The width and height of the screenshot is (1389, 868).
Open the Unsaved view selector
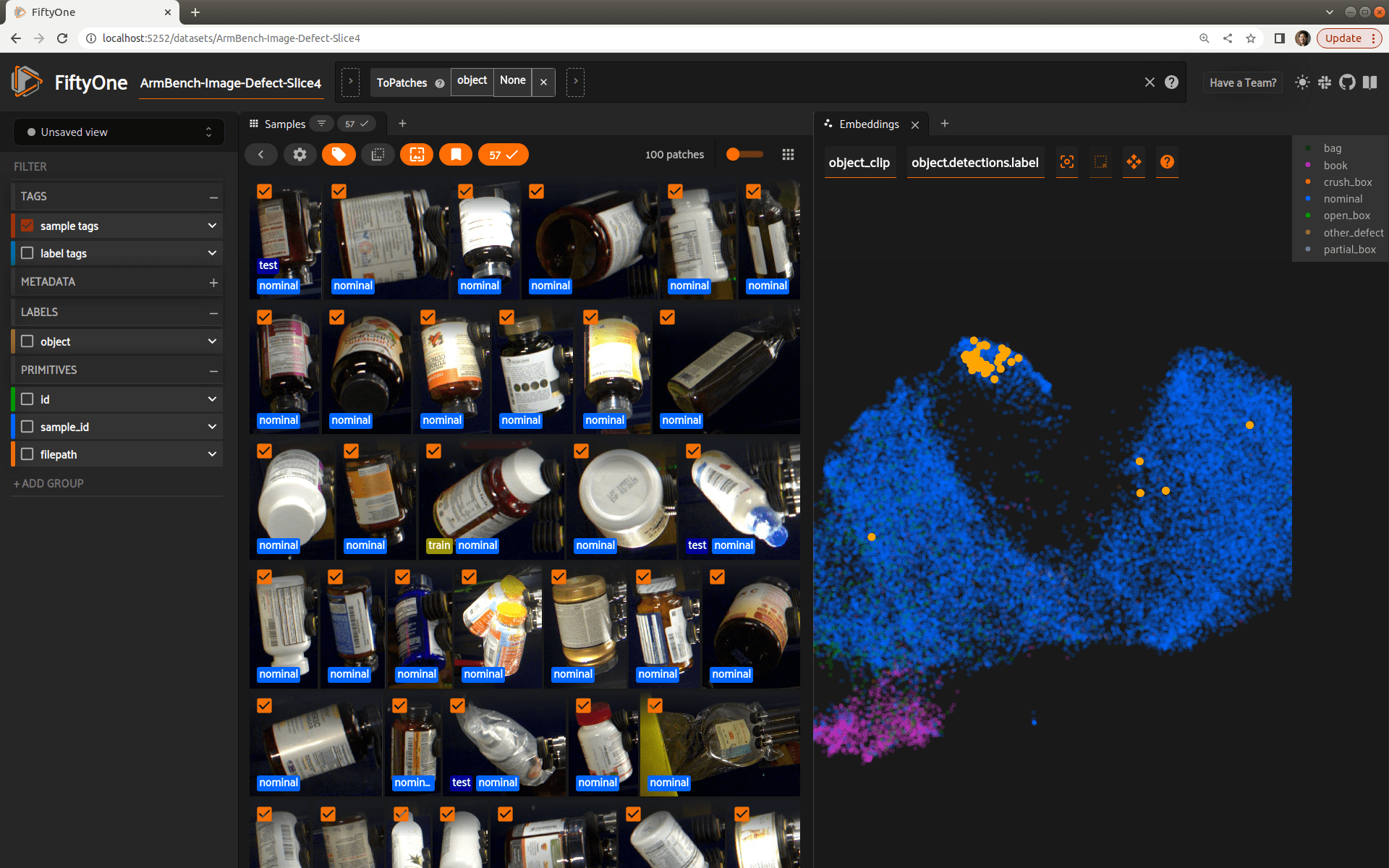pyautogui.click(x=119, y=132)
